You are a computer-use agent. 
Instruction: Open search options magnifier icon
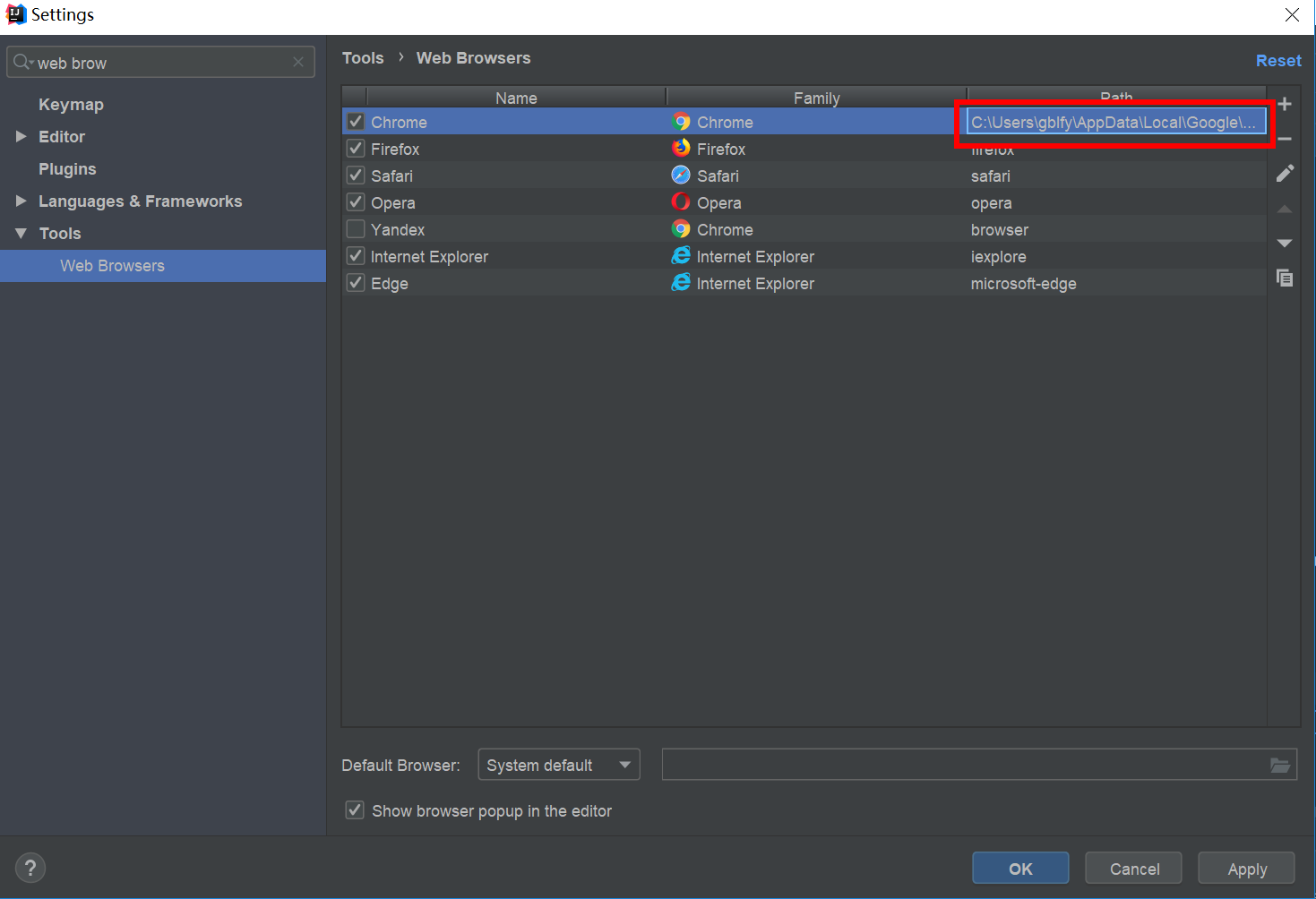pyautogui.click(x=23, y=62)
